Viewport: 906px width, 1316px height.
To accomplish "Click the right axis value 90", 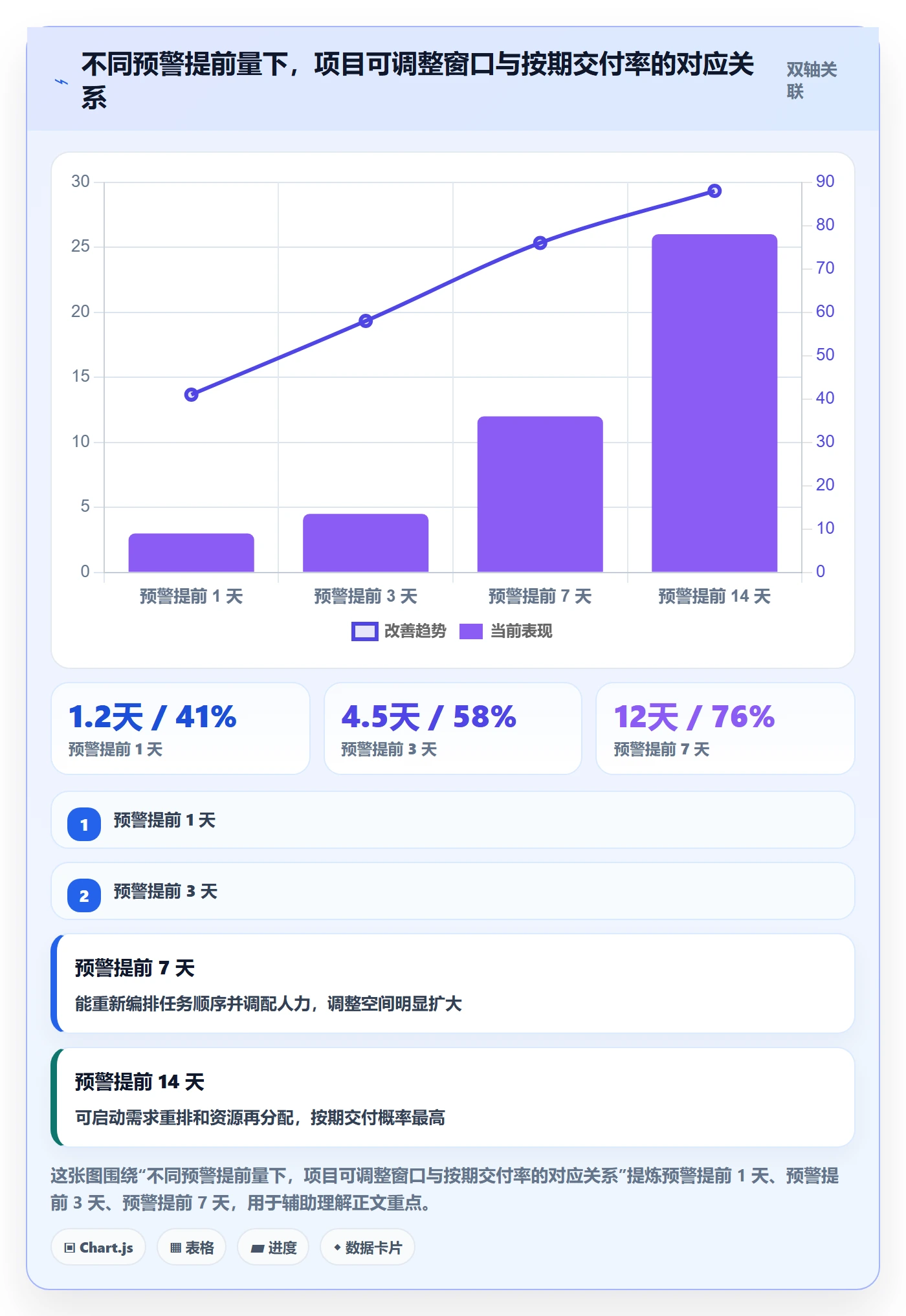I will (825, 181).
